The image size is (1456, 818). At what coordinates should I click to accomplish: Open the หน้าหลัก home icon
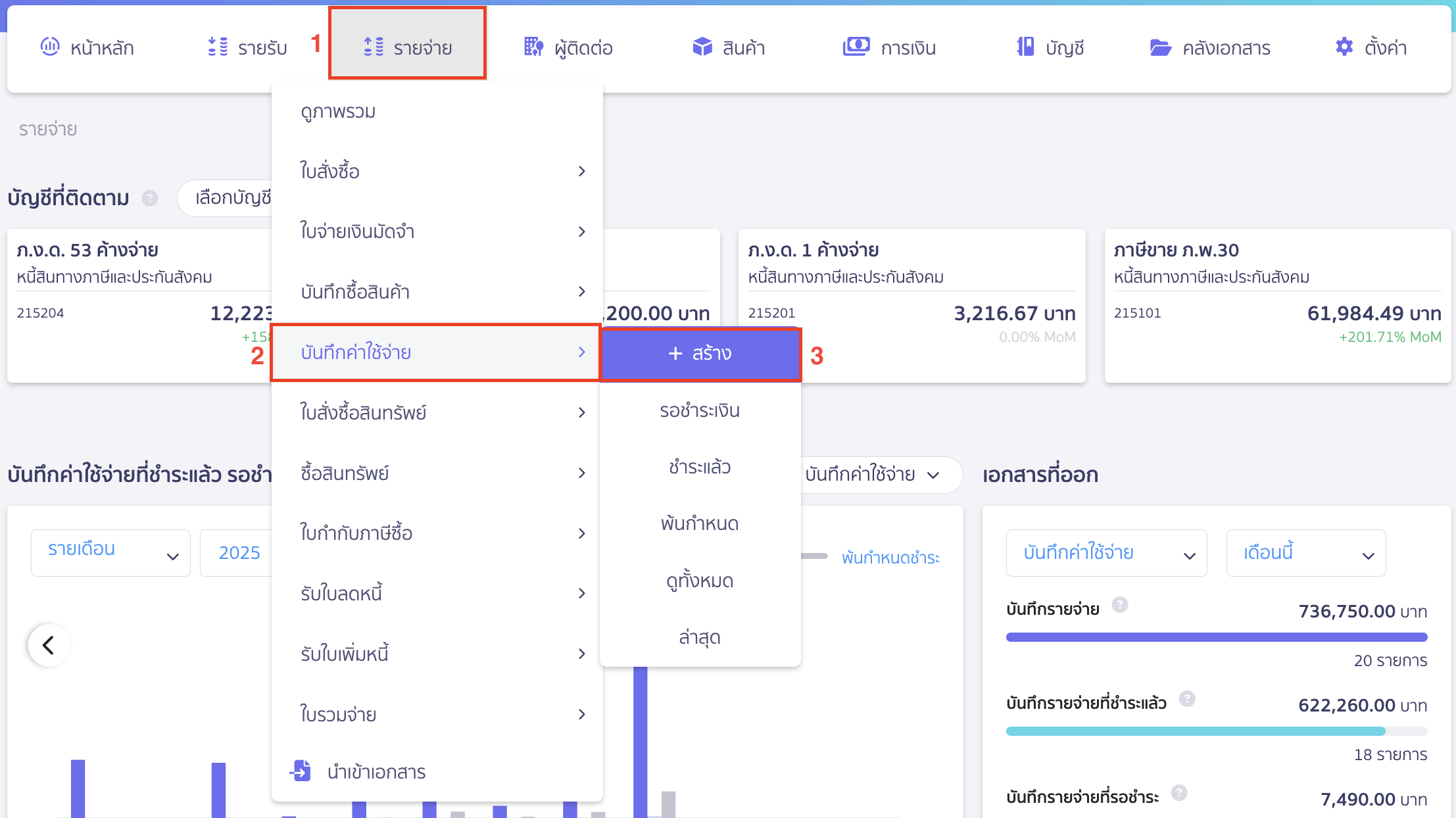coord(49,47)
